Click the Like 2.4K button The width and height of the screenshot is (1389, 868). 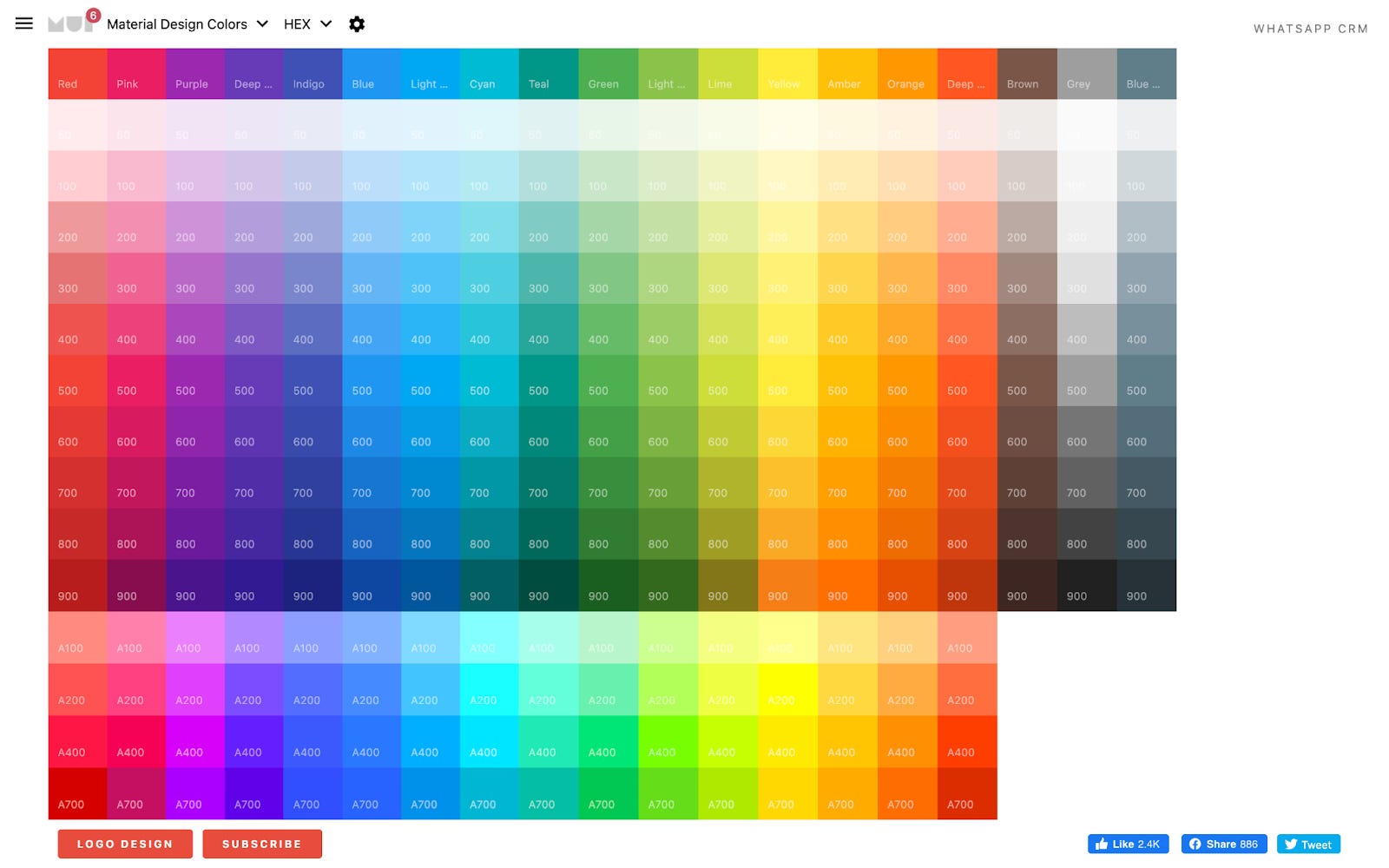coord(1128,843)
